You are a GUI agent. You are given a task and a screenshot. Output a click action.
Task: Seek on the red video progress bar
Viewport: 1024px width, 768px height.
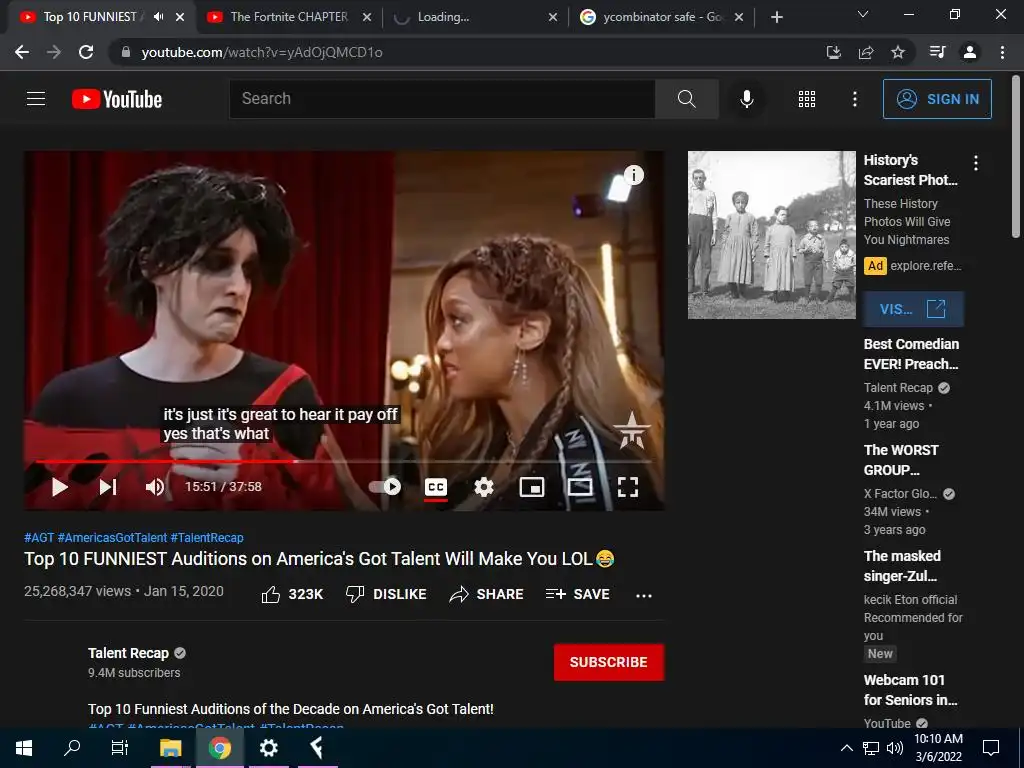pyautogui.click(x=343, y=461)
